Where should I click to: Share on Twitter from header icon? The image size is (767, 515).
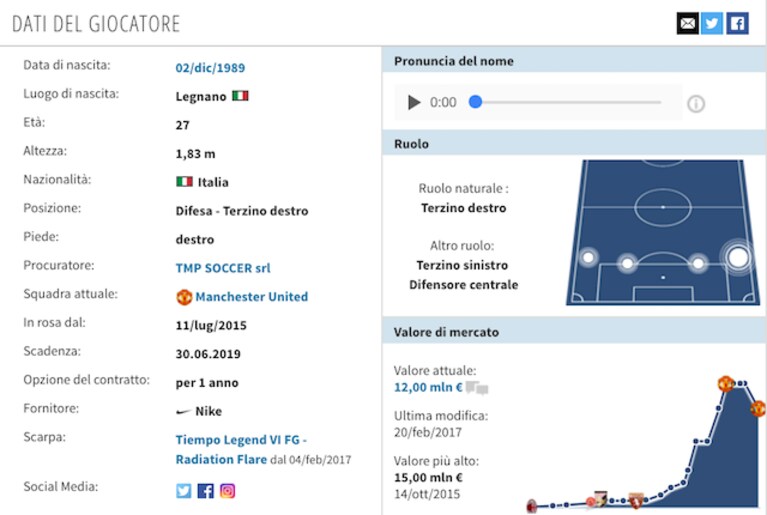coord(712,23)
